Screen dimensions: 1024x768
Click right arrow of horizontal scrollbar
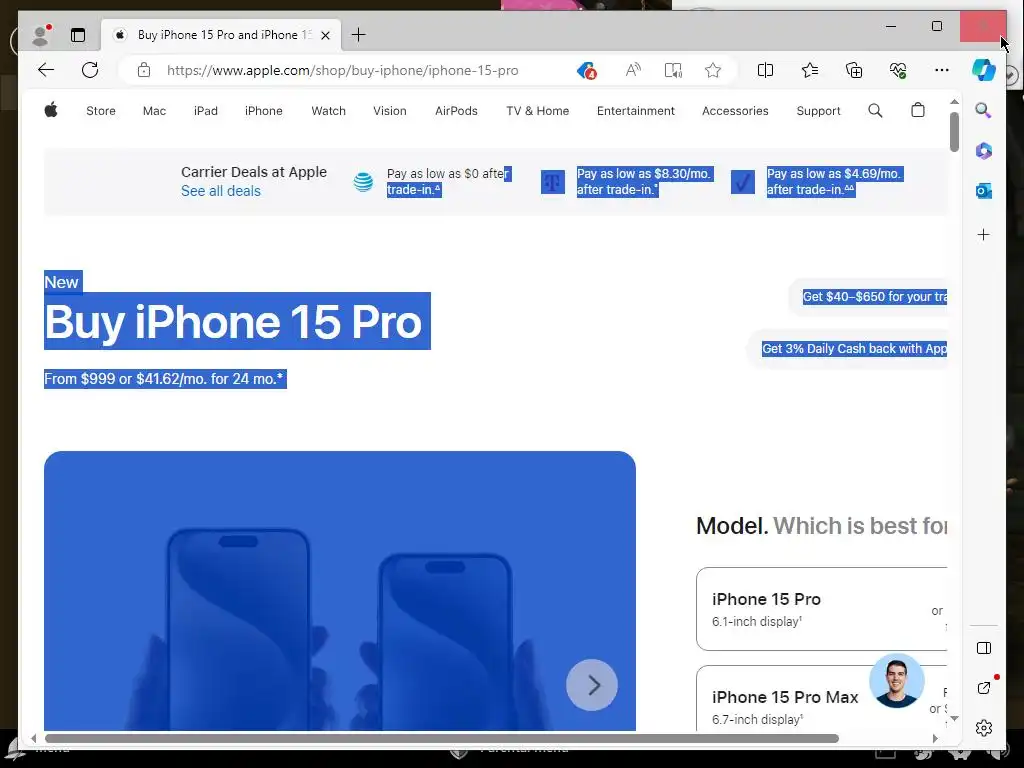[935, 739]
